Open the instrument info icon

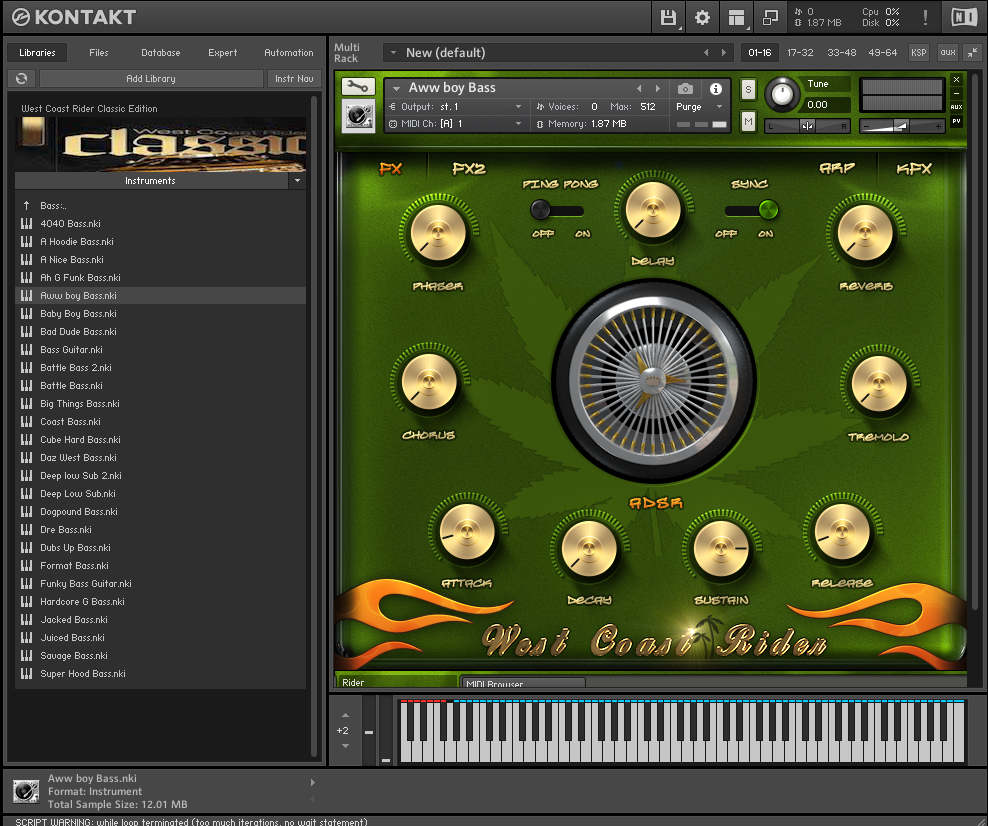[x=716, y=88]
